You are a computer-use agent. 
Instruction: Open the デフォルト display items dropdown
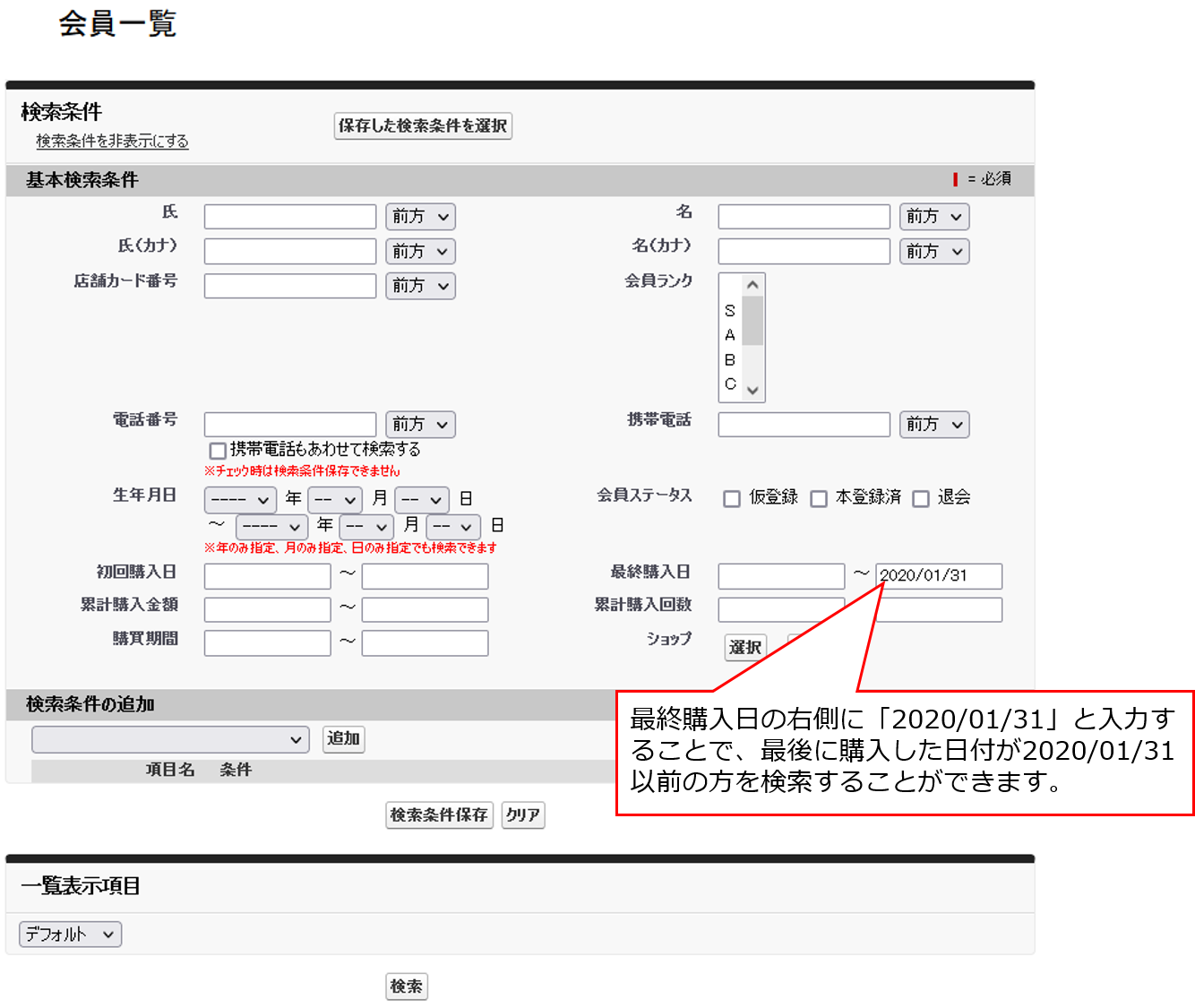(x=70, y=935)
